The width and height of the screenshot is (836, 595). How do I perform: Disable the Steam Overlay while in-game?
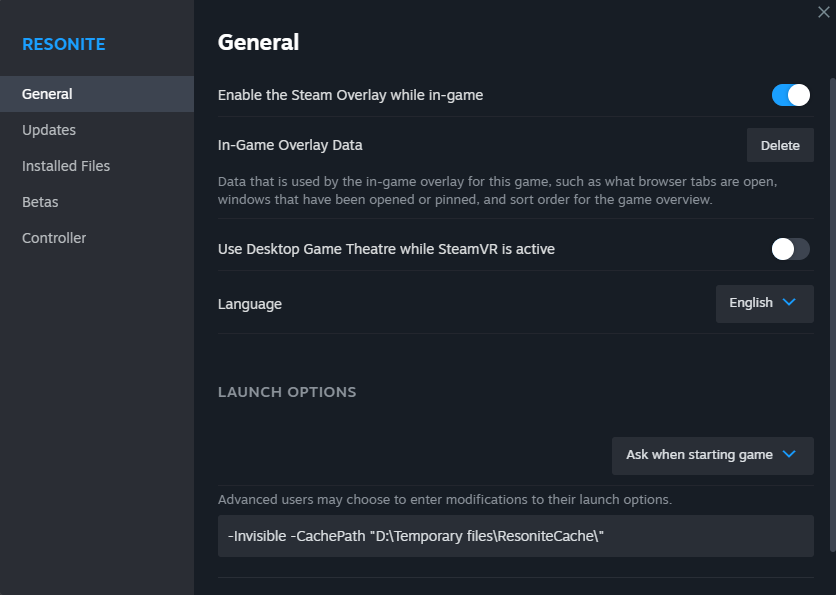click(x=790, y=94)
